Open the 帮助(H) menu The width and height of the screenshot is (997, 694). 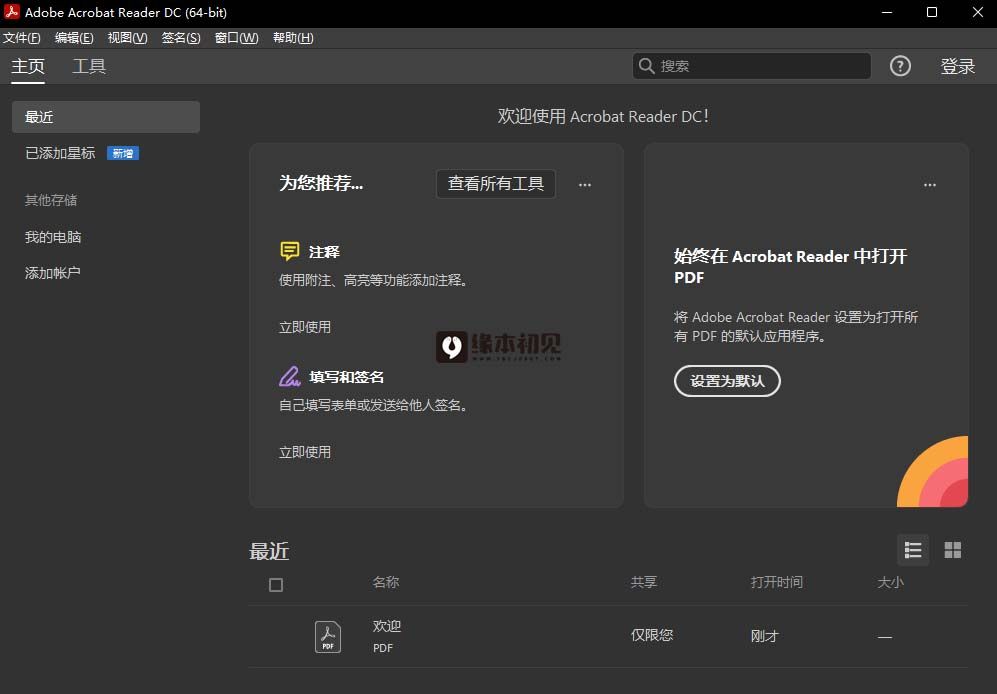click(x=293, y=38)
